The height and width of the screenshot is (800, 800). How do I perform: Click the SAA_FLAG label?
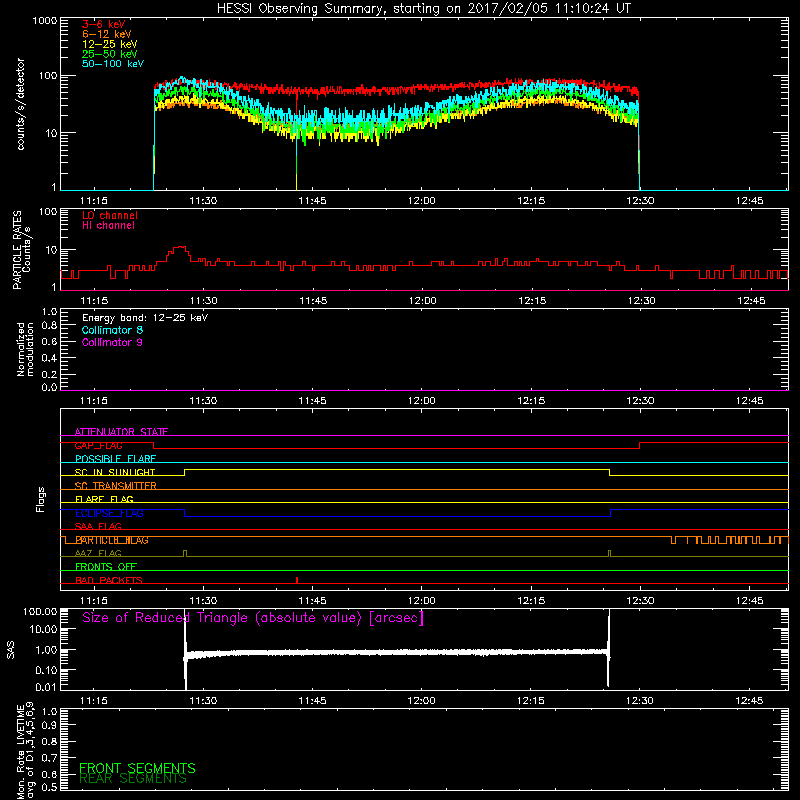pos(98,527)
